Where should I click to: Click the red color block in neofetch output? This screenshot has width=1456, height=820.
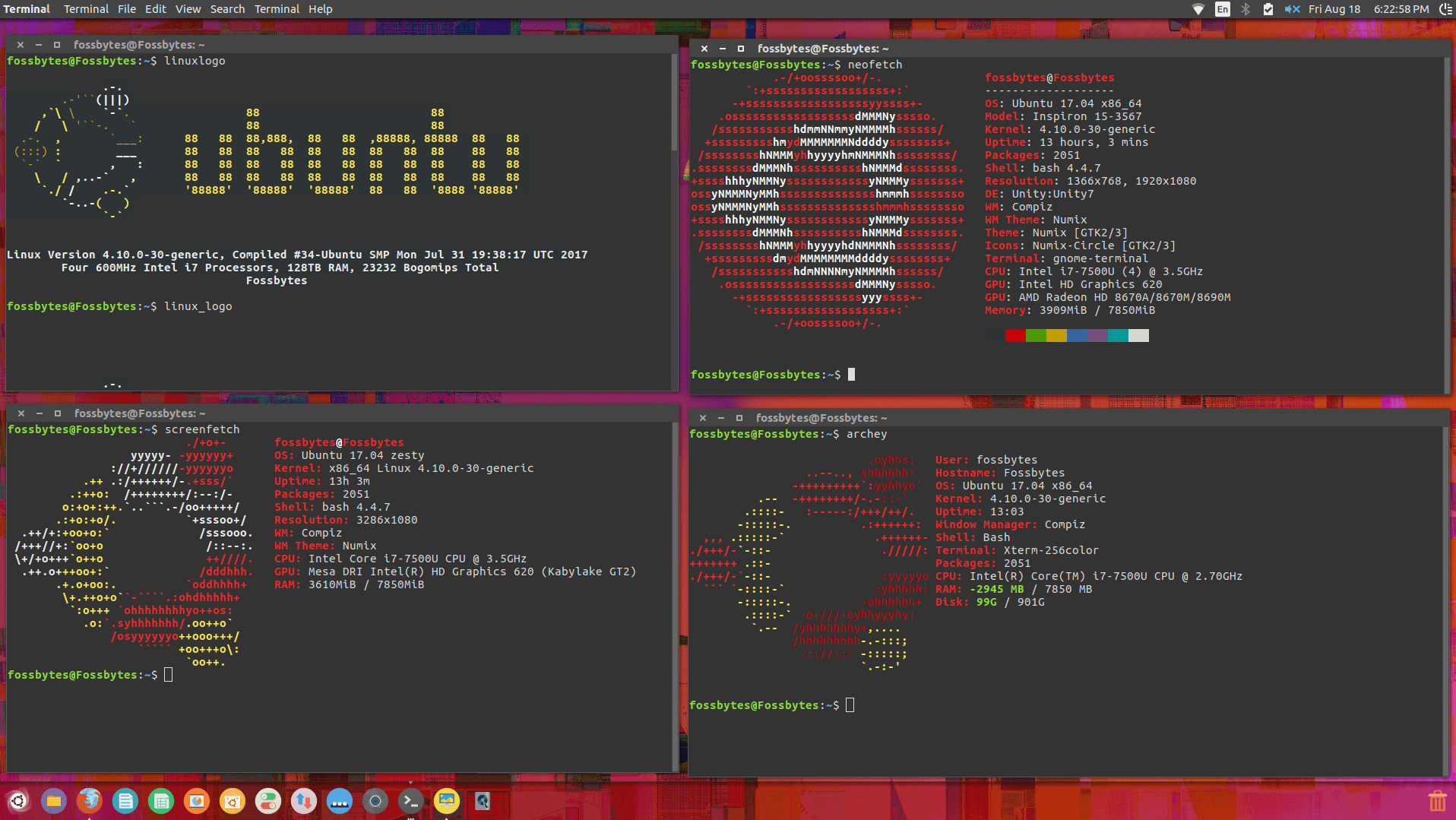[x=1014, y=336]
